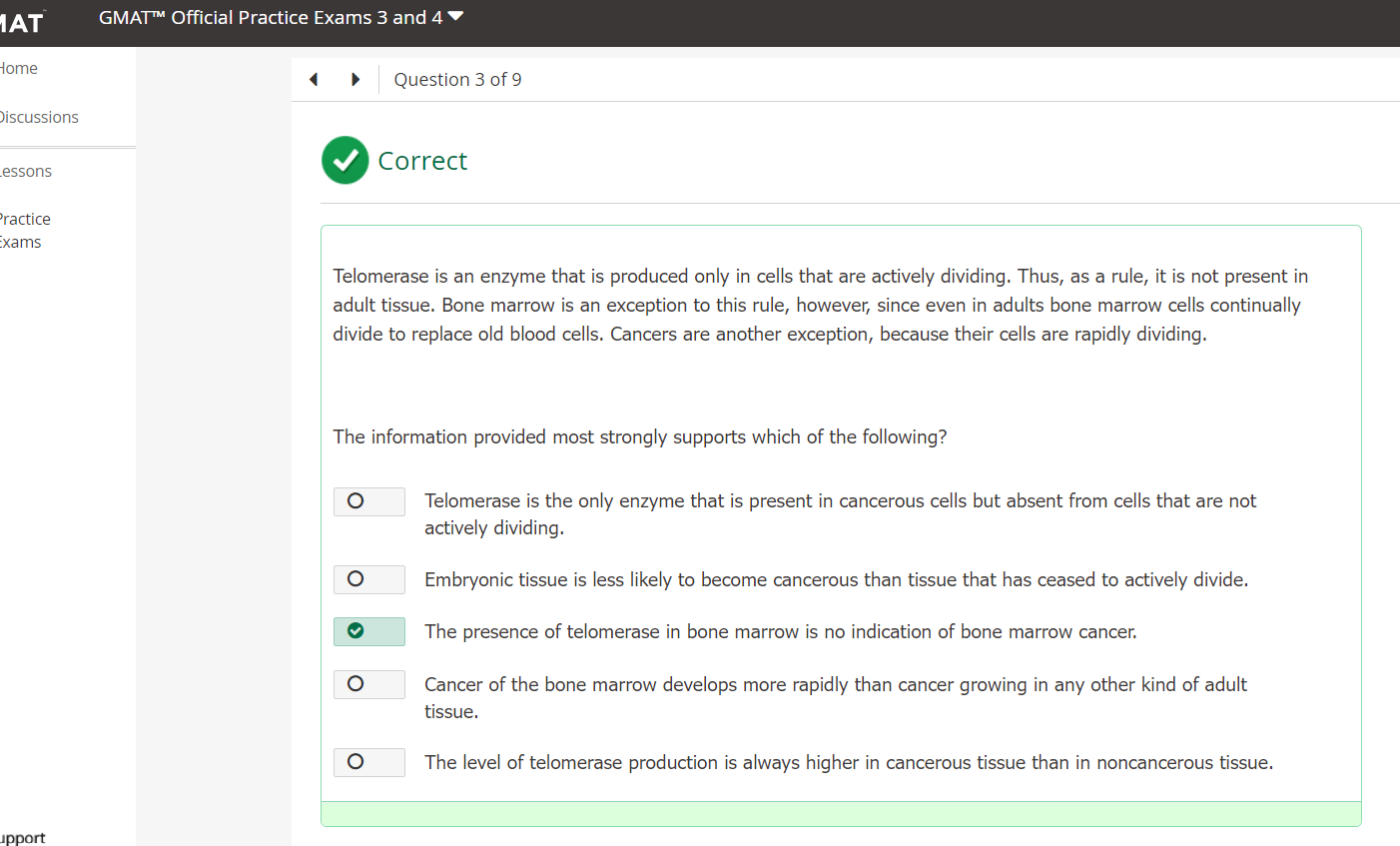Click the 'Question 3 of 9' label
The height and width of the screenshot is (846, 1400).
(x=457, y=79)
